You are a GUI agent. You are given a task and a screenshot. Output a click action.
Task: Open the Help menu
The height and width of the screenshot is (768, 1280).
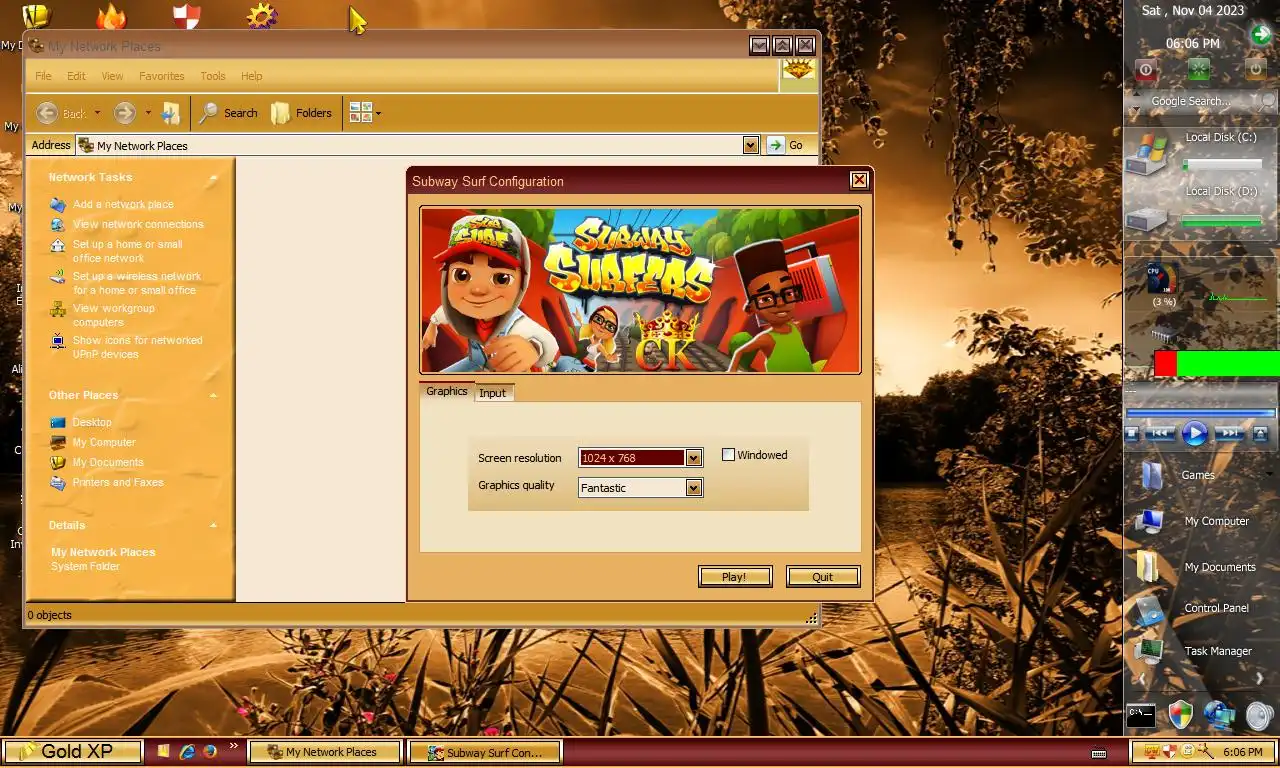[251, 76]
